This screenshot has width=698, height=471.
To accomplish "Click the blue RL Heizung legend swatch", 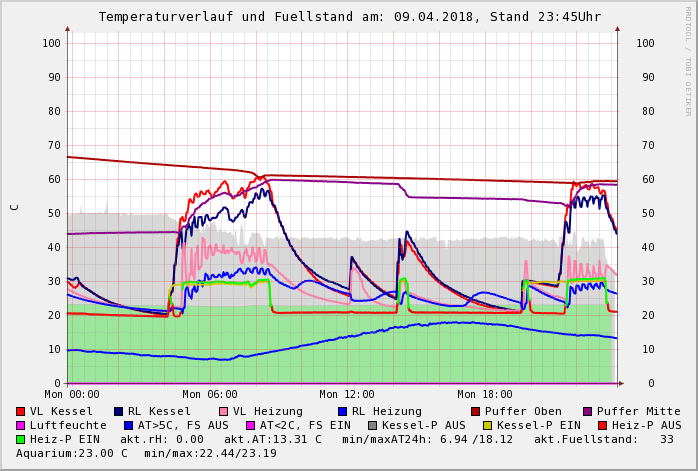I will tap(342, 411).
